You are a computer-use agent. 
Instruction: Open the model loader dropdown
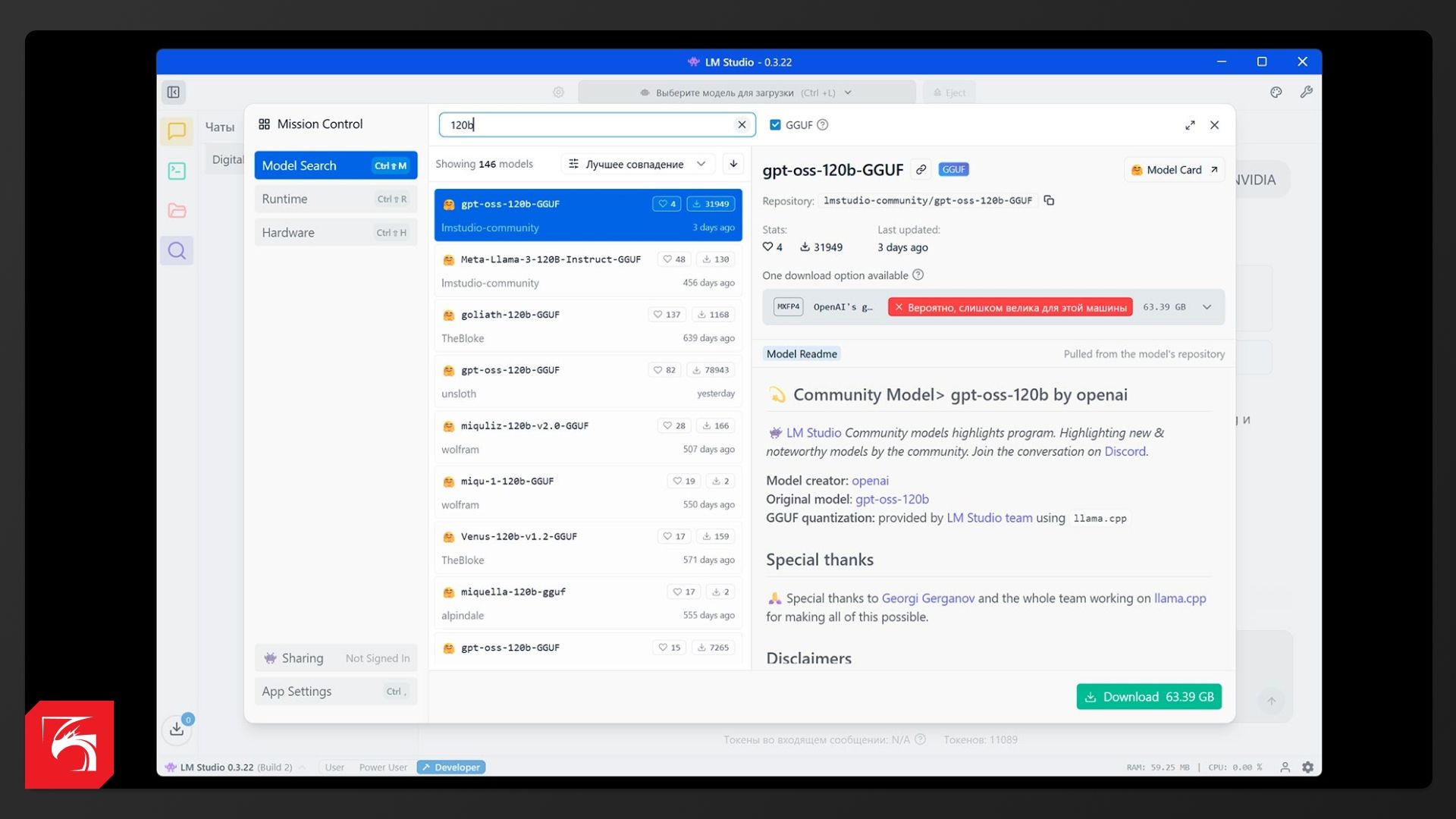(x=746, y=93)
